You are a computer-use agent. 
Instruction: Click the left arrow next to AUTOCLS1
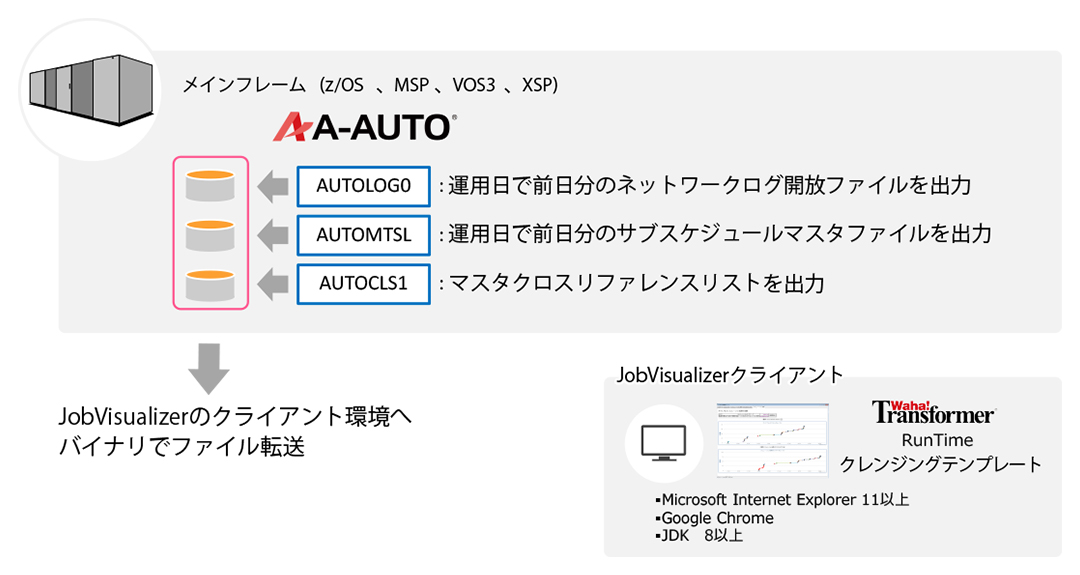(273, 284)
